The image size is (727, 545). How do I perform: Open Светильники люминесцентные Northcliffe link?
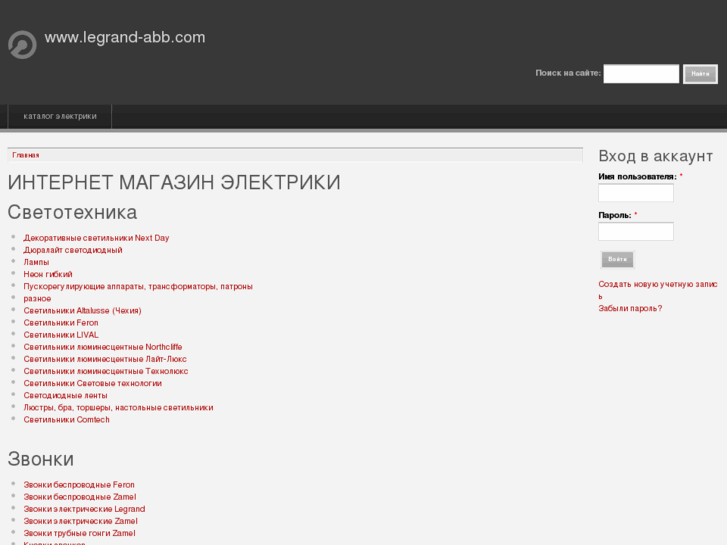point(103,347)
